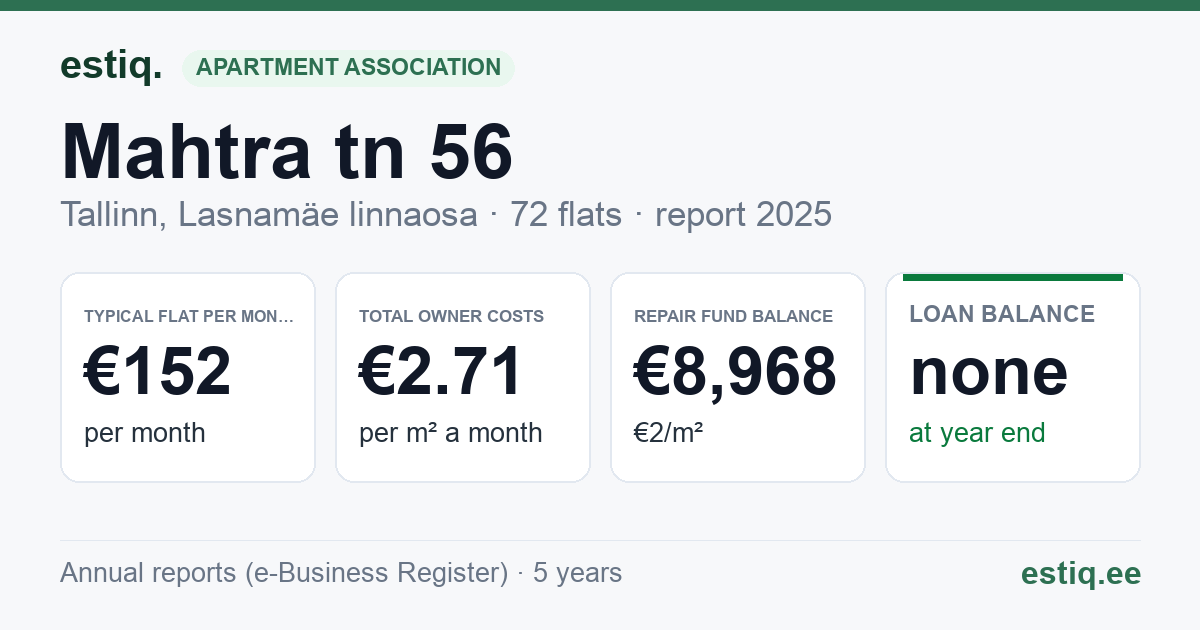The height and width of the screenshot is (630, 1200).
Task: Click the APARTMENT ASSOCIATION badge
Action: 348,68
